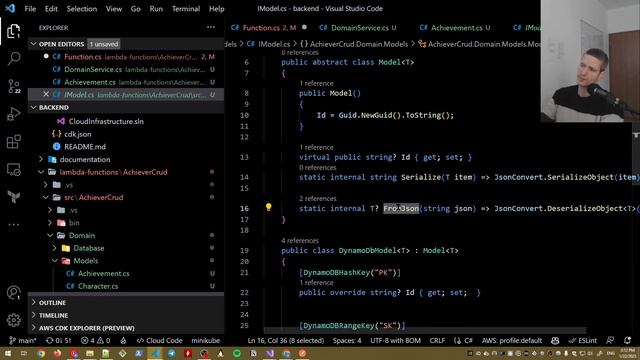
Task: Click AWS: profile:default status item
Action: click(512, 340)
